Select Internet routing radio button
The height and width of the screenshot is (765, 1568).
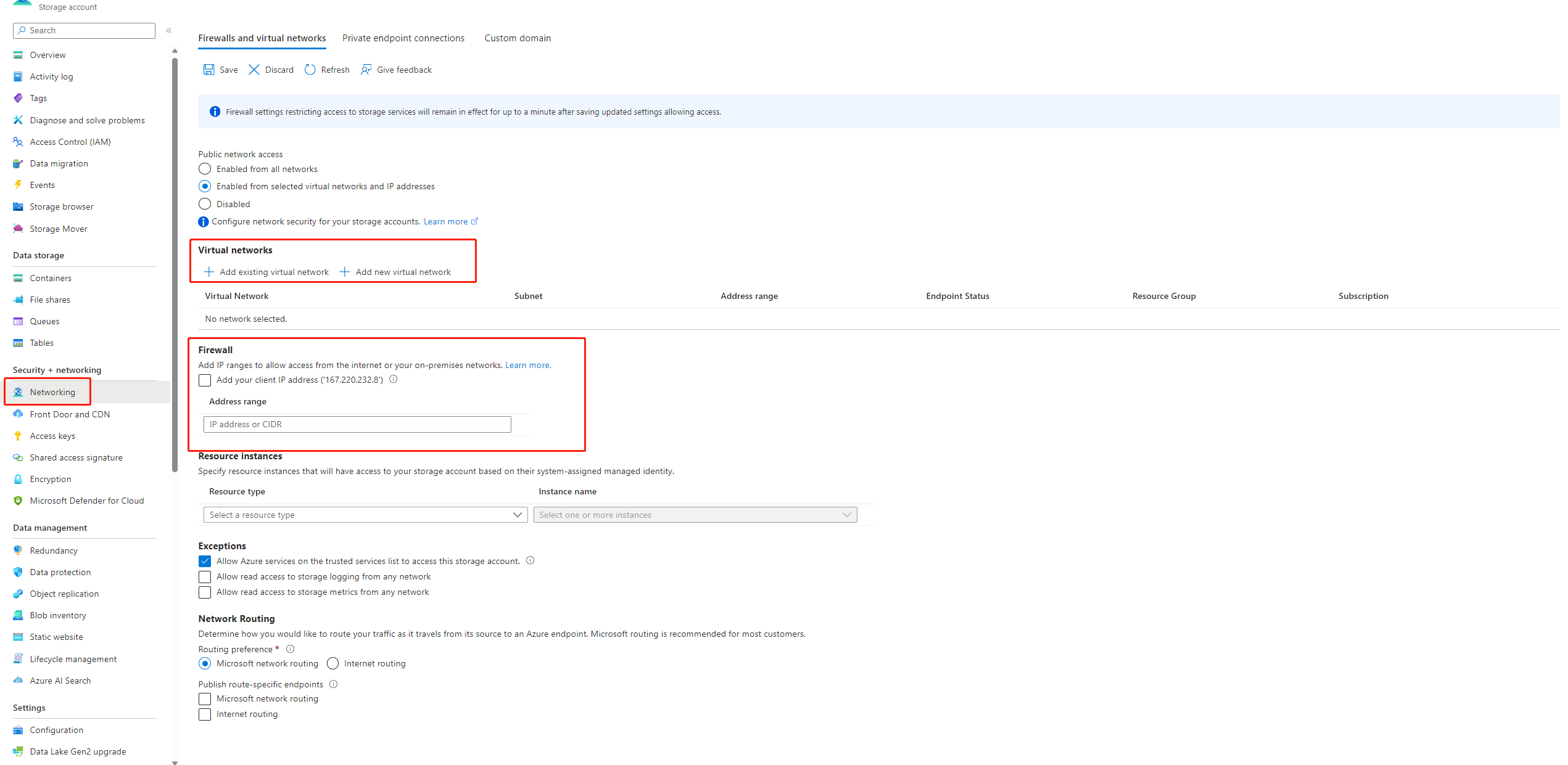(333, 663)
